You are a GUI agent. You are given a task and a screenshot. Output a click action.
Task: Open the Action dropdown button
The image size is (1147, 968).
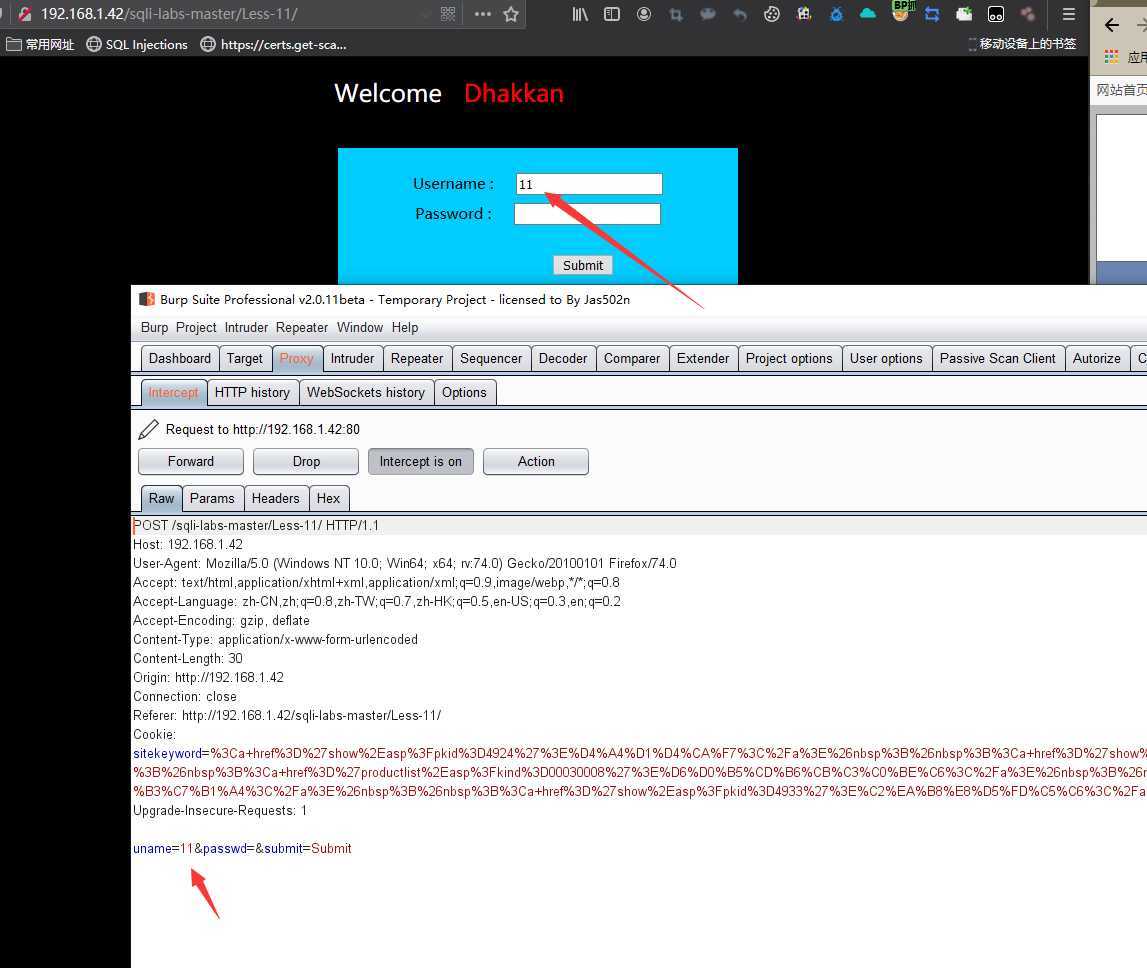pos(536,462)
